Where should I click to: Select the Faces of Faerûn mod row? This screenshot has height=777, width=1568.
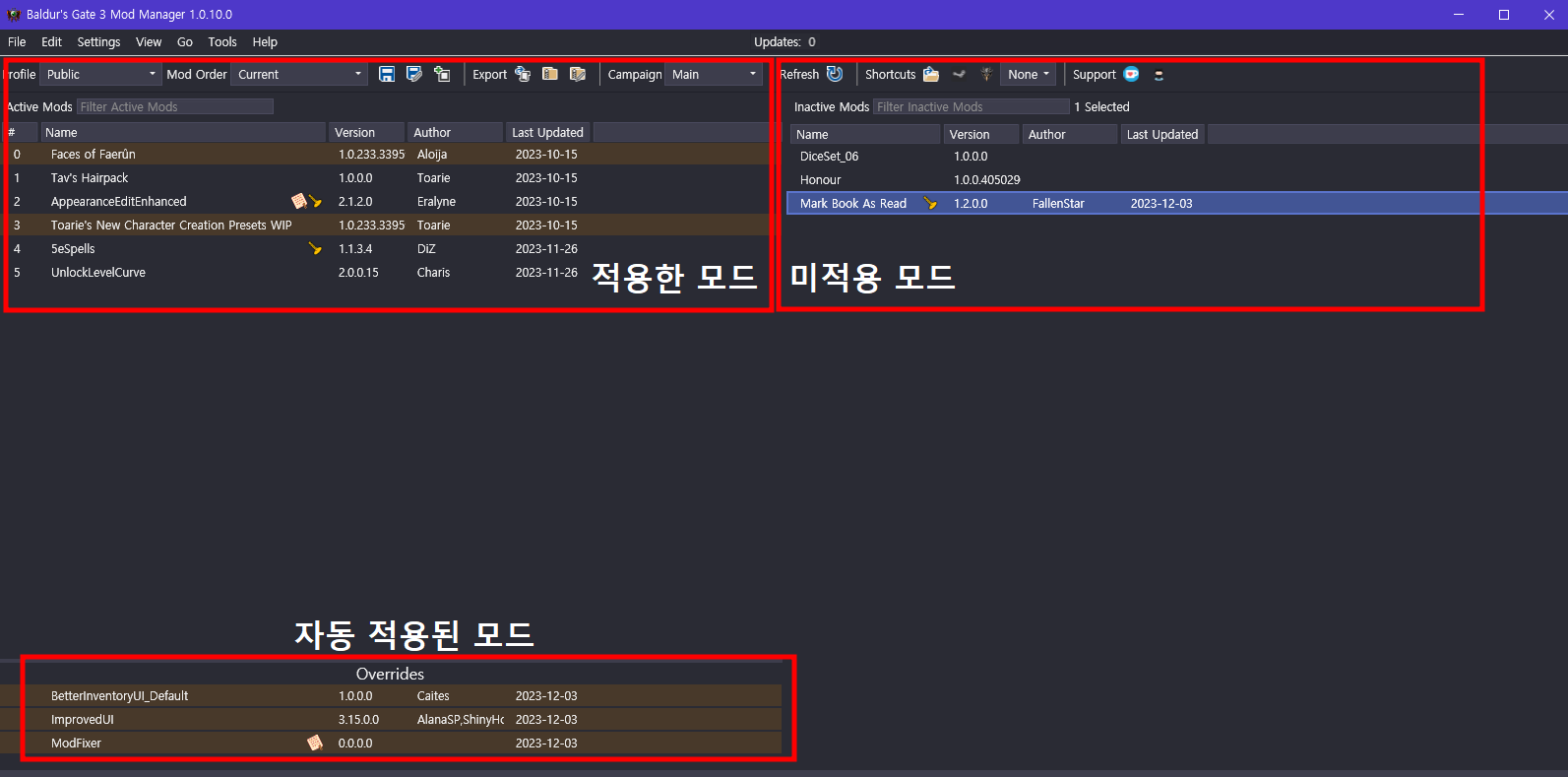[386, 154]
